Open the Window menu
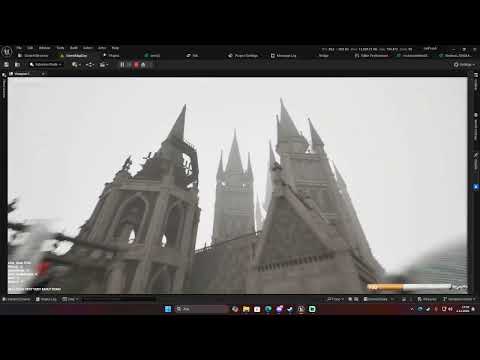480x360 pixels. (45, 48)
